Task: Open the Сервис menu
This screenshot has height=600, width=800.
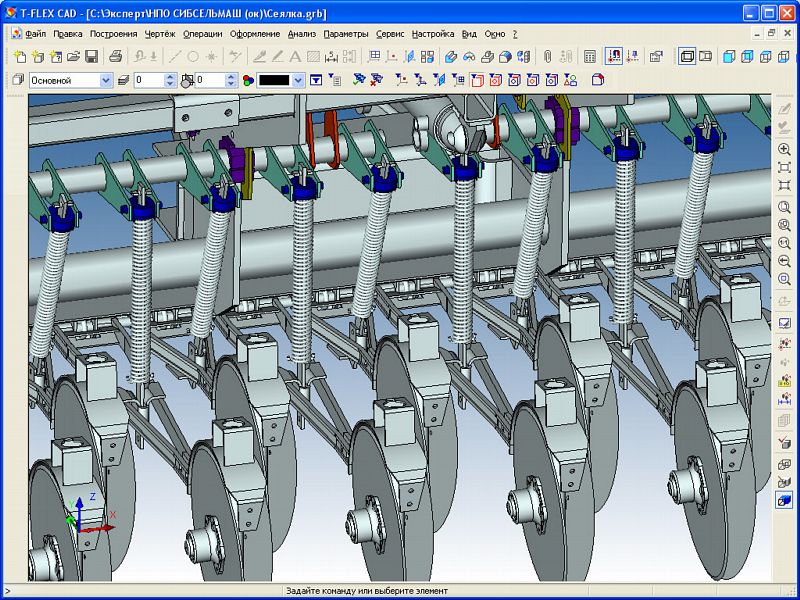Action: tap(390, 34)
